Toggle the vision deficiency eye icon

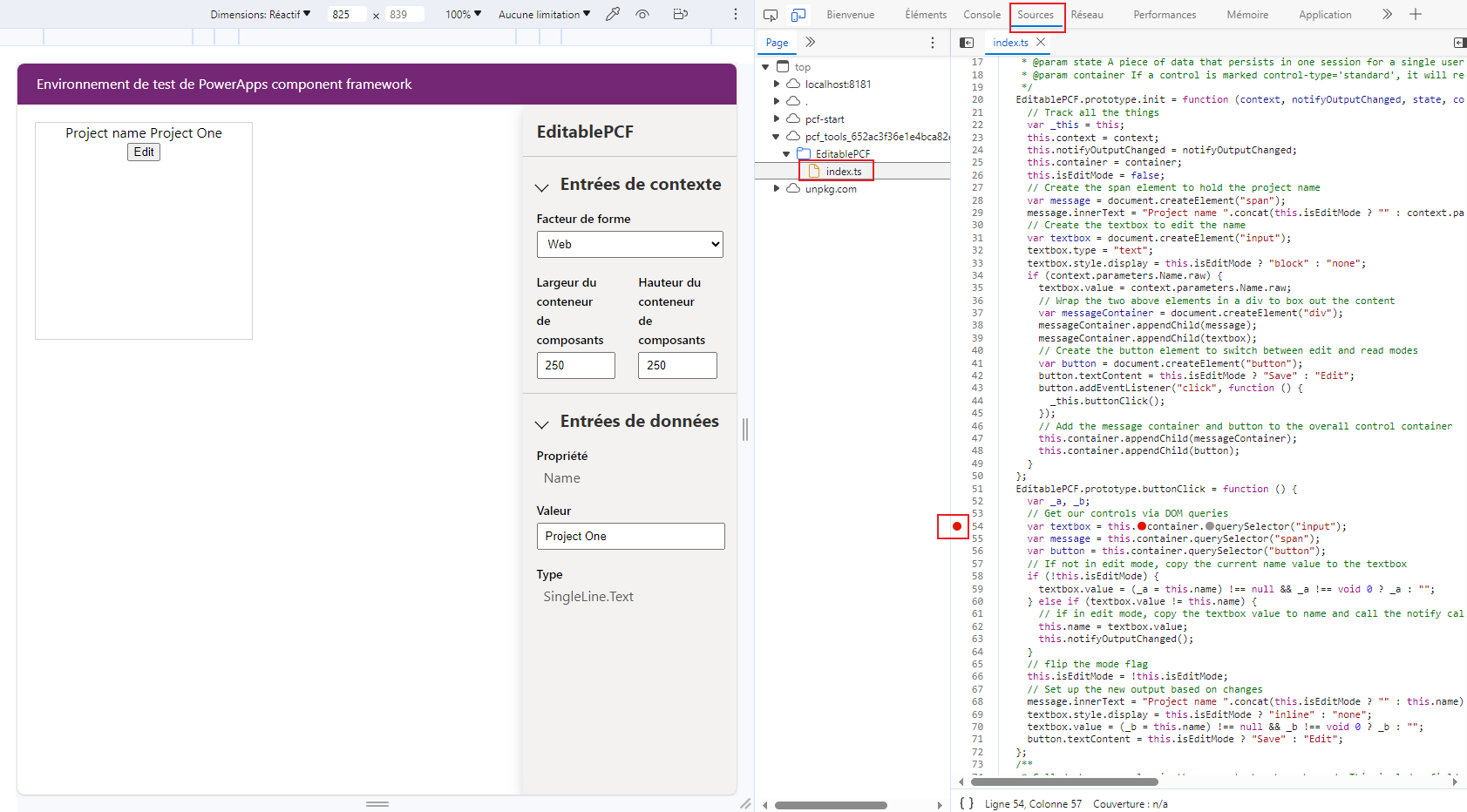point(642,14)
